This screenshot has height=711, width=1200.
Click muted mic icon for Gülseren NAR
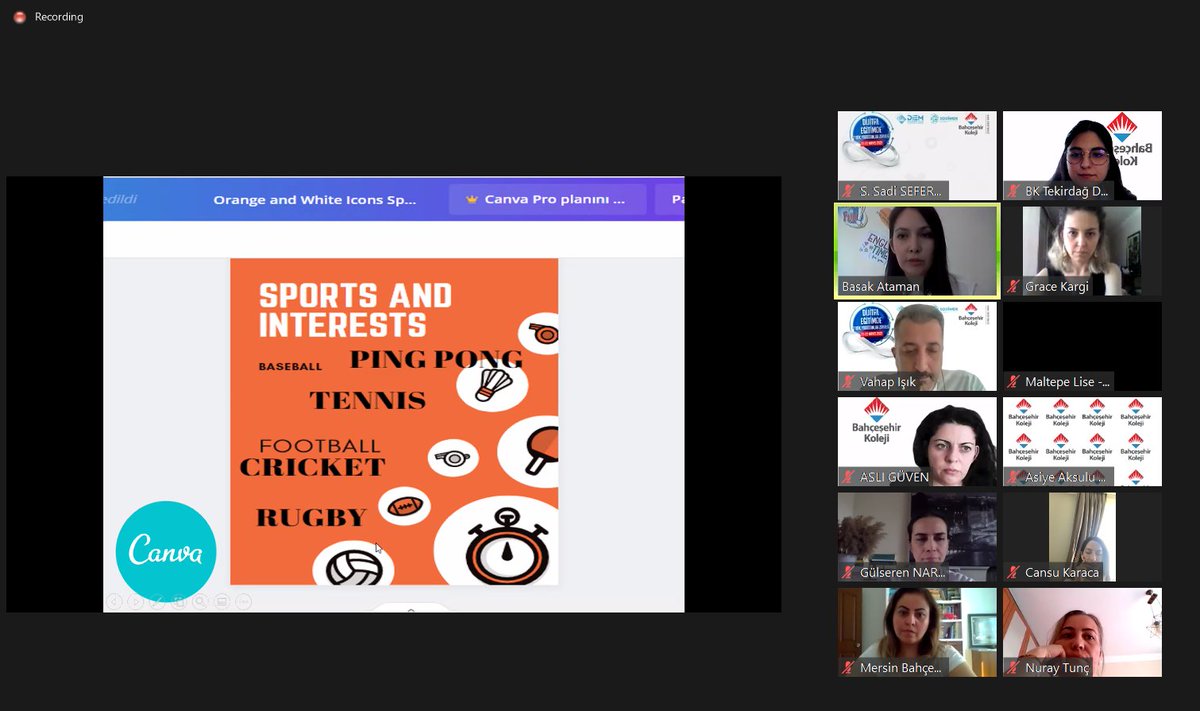[848, 573]
